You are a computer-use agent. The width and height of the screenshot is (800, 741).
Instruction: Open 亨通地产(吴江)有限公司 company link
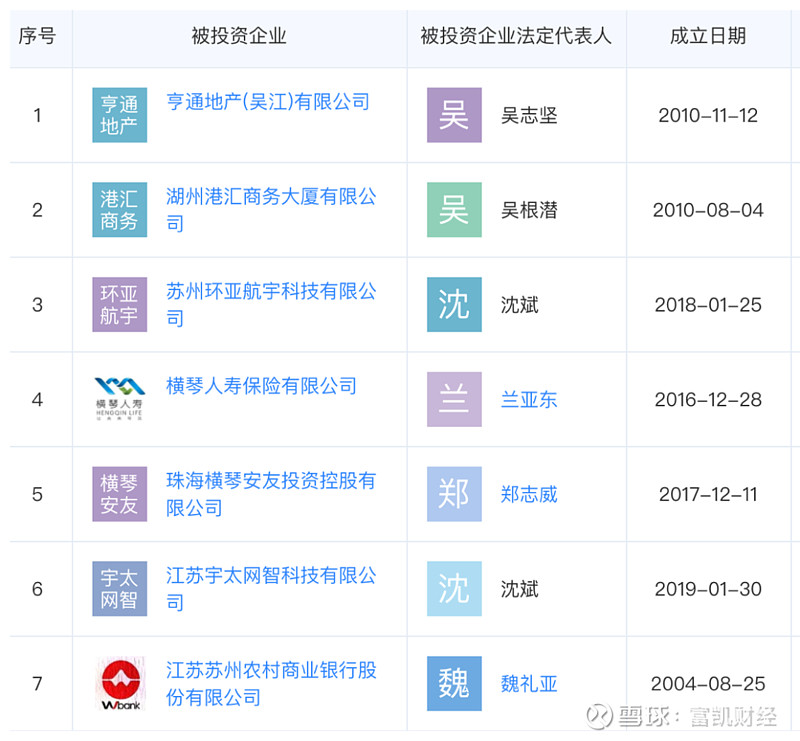click(268, 101)
